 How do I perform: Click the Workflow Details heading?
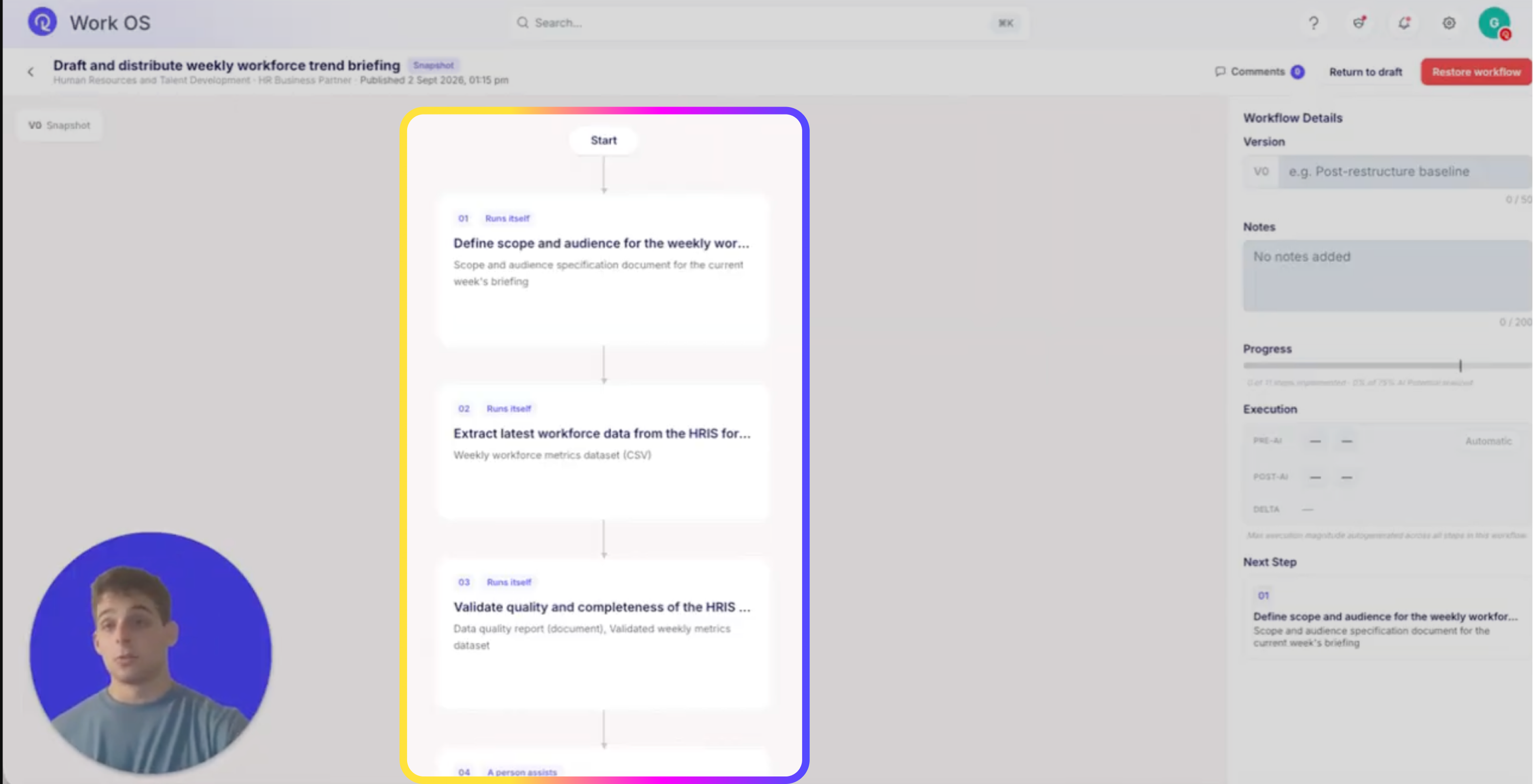point(1292,118)
